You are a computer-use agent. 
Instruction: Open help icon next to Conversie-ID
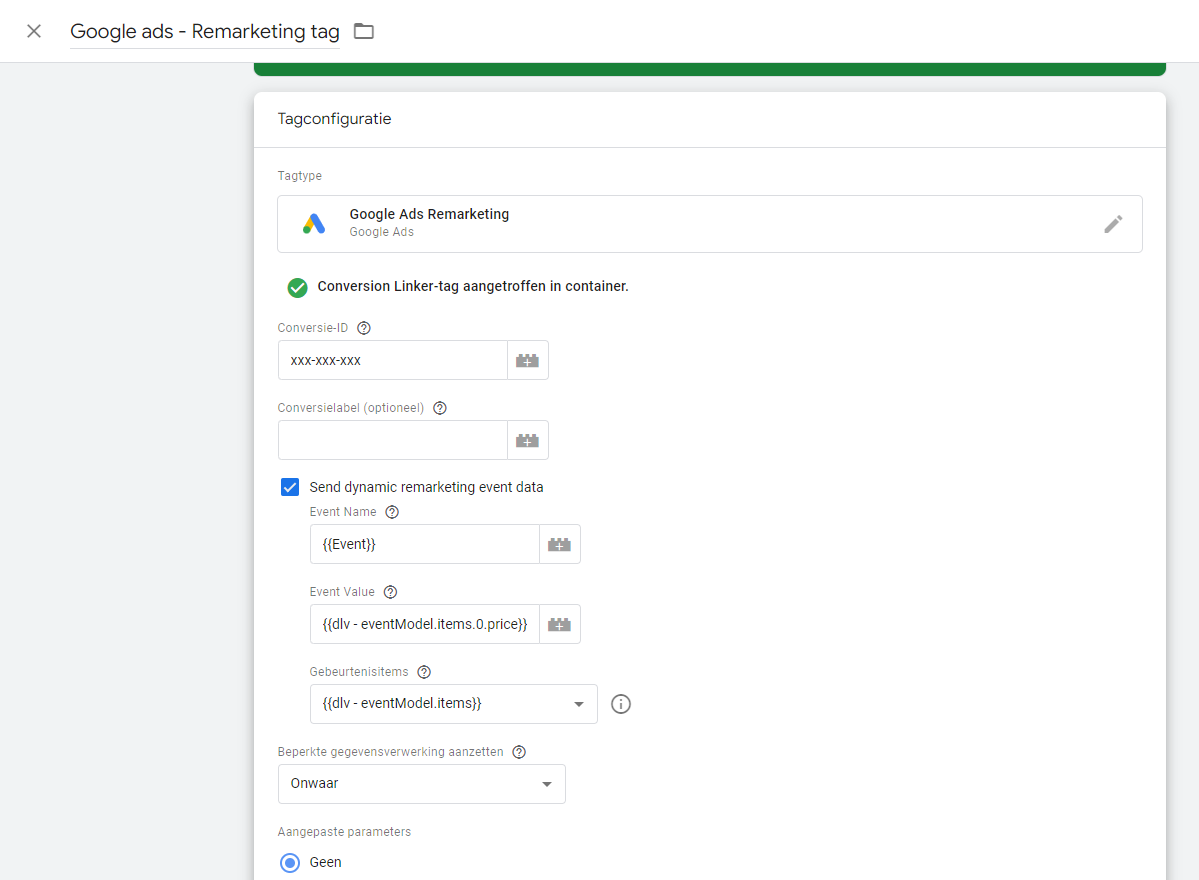click(x=364, y=328)
